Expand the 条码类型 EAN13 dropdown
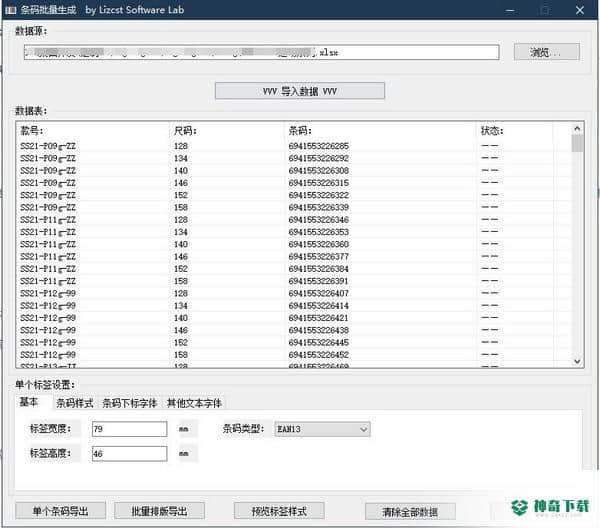Viewport: 600px width, 529px height. click(x=322, y=429)
